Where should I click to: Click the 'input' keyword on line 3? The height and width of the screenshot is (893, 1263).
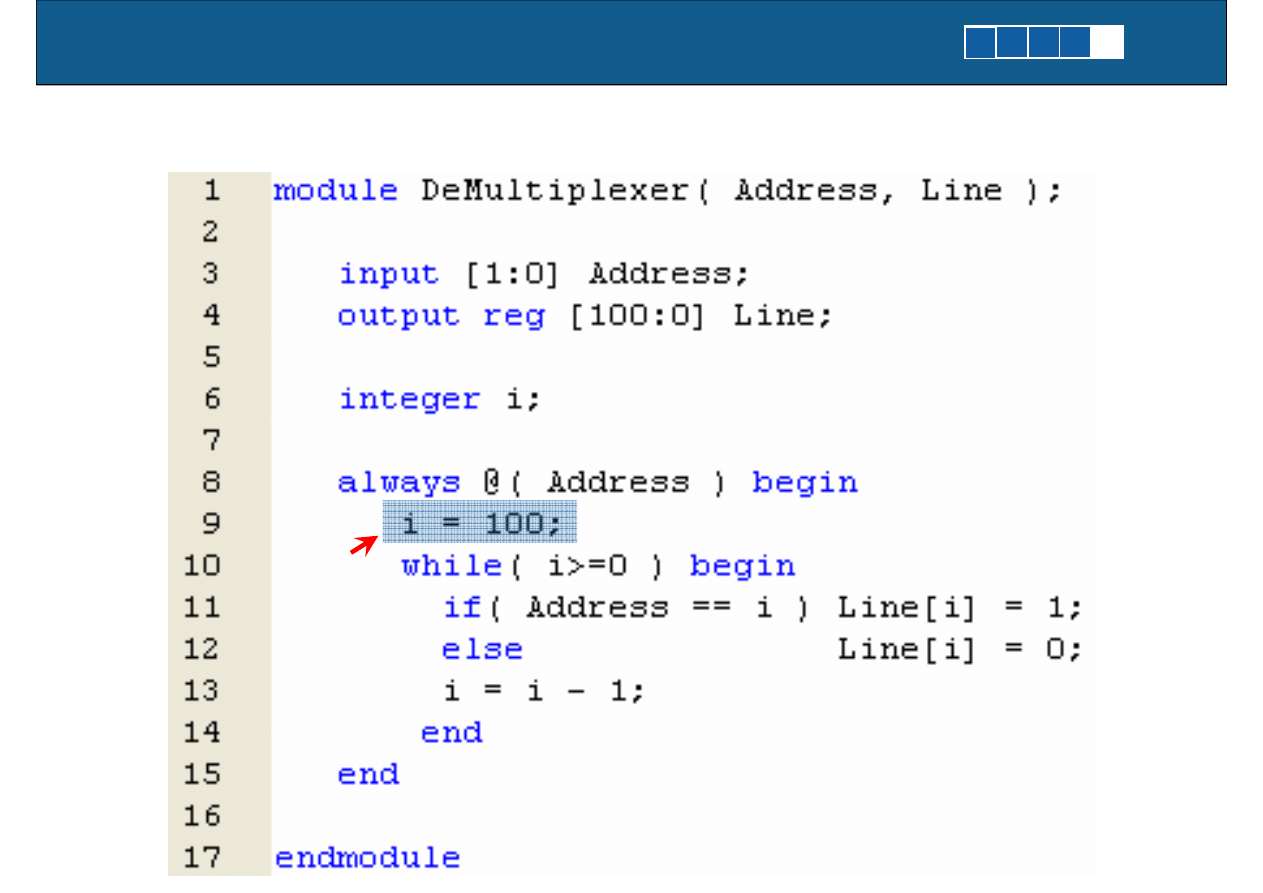click(388, 274)
